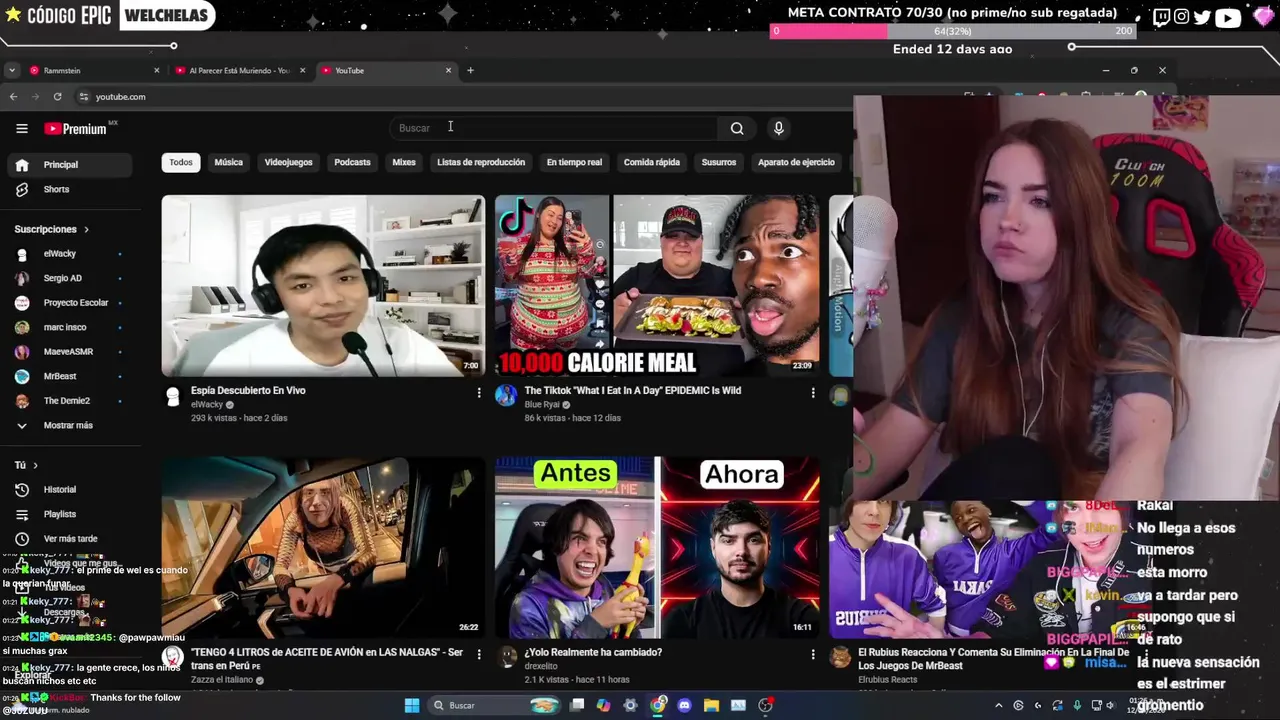Reload the youtube.com page
This screenshot has width=1280, height=720.
point(57,97)
